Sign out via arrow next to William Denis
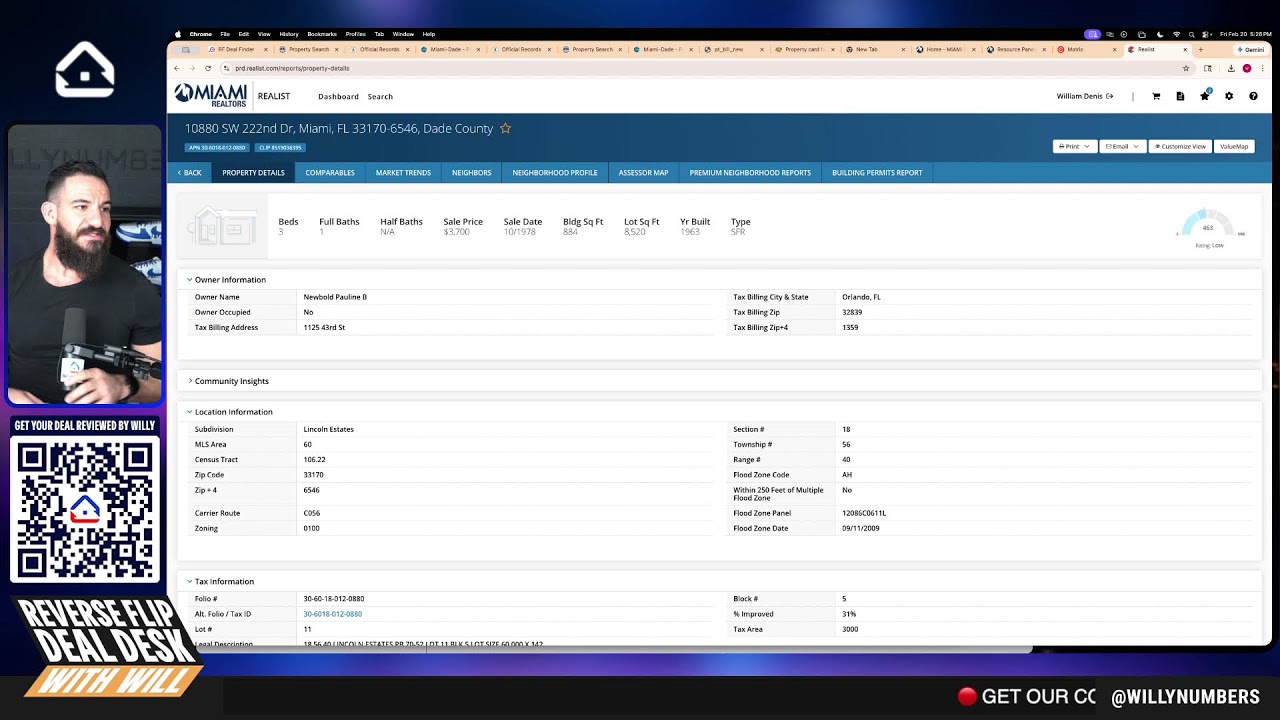1280x720 pixels. click(1109, 96)
